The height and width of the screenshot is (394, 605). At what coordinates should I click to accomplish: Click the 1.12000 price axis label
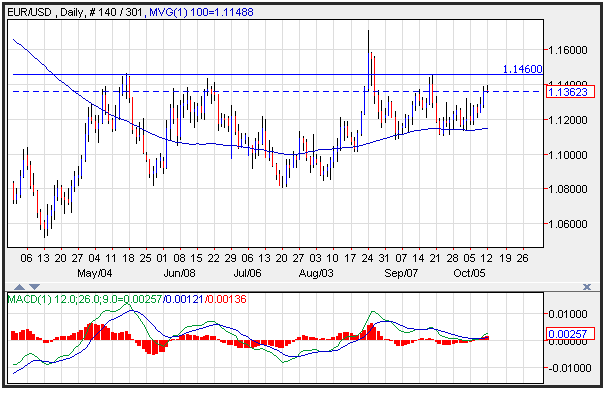568,120
